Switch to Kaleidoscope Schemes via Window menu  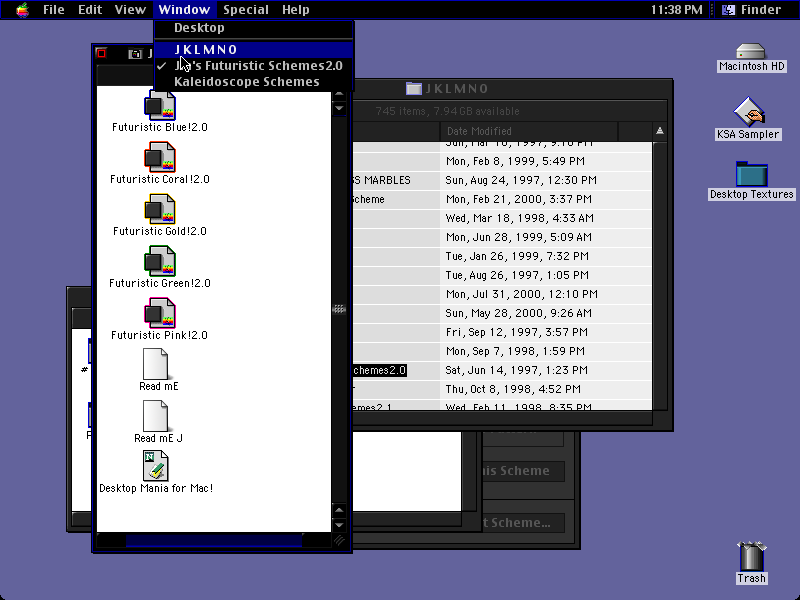(253, 82)
